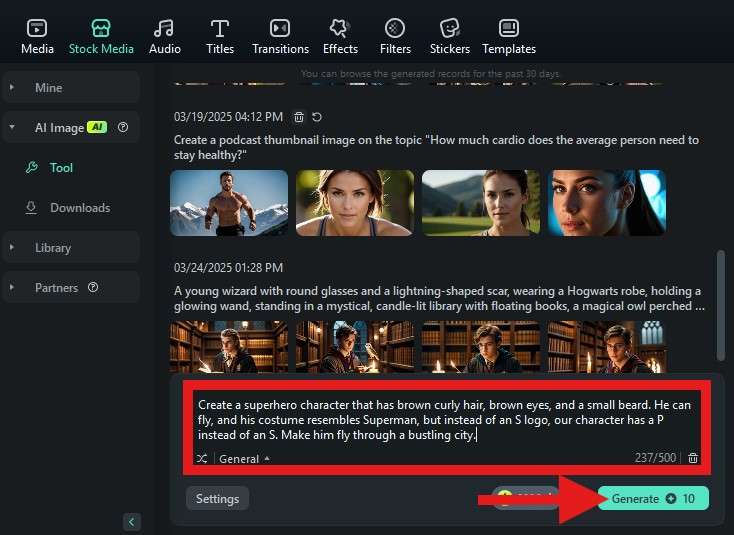This screenshot has width=734, height=535.
Task: Open the Transitions tab
Action: [x=280, y=37]
